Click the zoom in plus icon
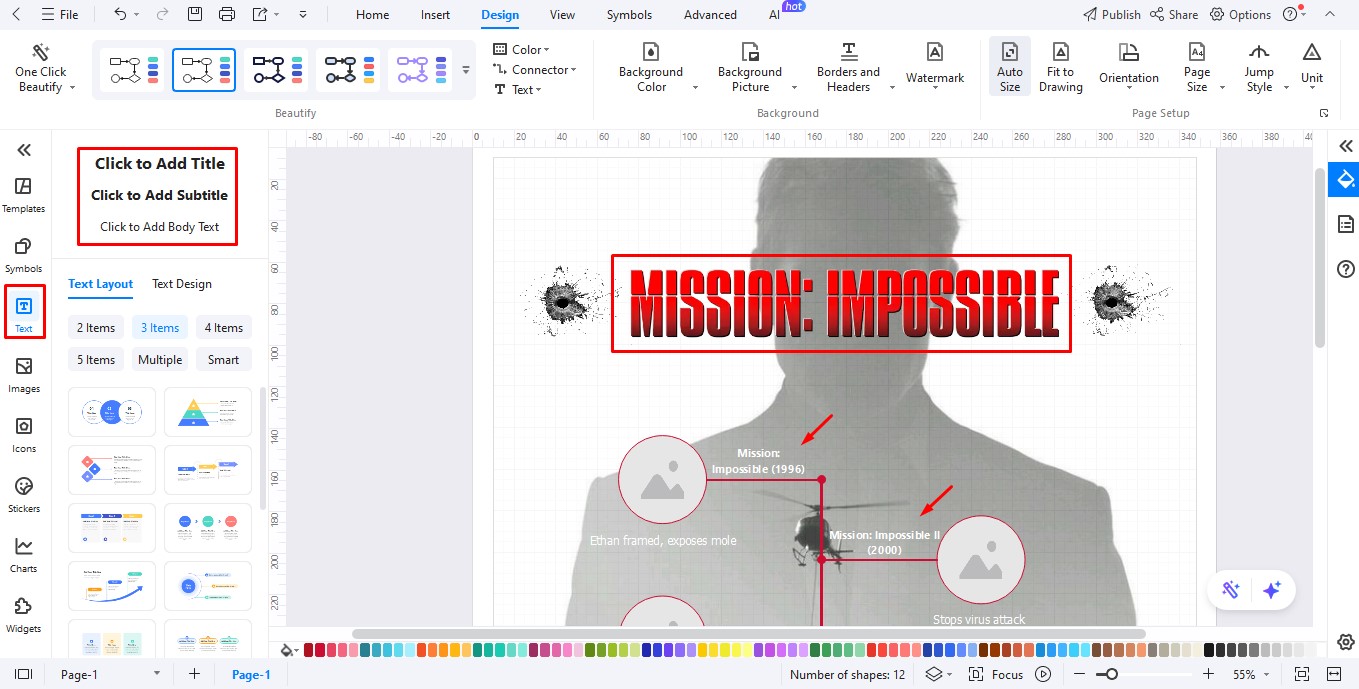The height and width of the screenshot is (689, 1359). [x=1208, y=674]
